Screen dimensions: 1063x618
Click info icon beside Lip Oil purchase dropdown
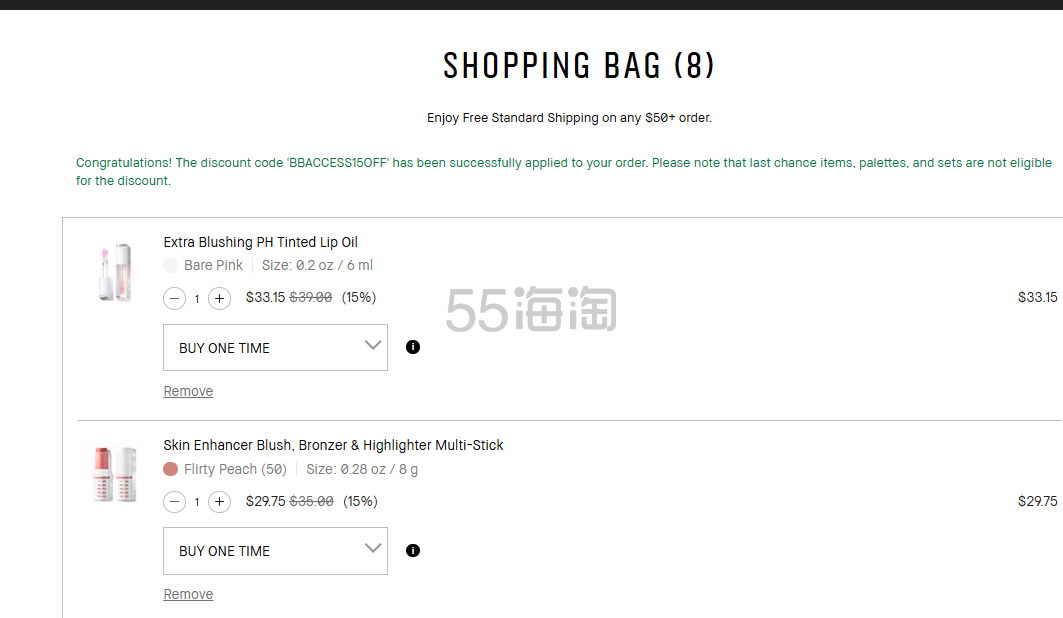(413, 347)
